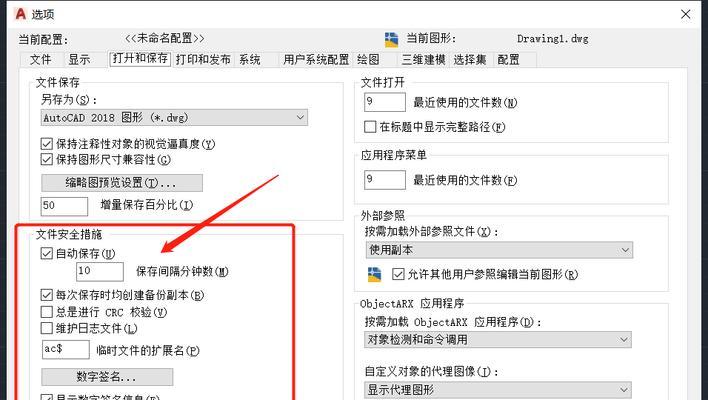Viewport: 708px width, 400px height.
Task: Expand the 使用副本 external reference dropdown
Action: [499, 250]
